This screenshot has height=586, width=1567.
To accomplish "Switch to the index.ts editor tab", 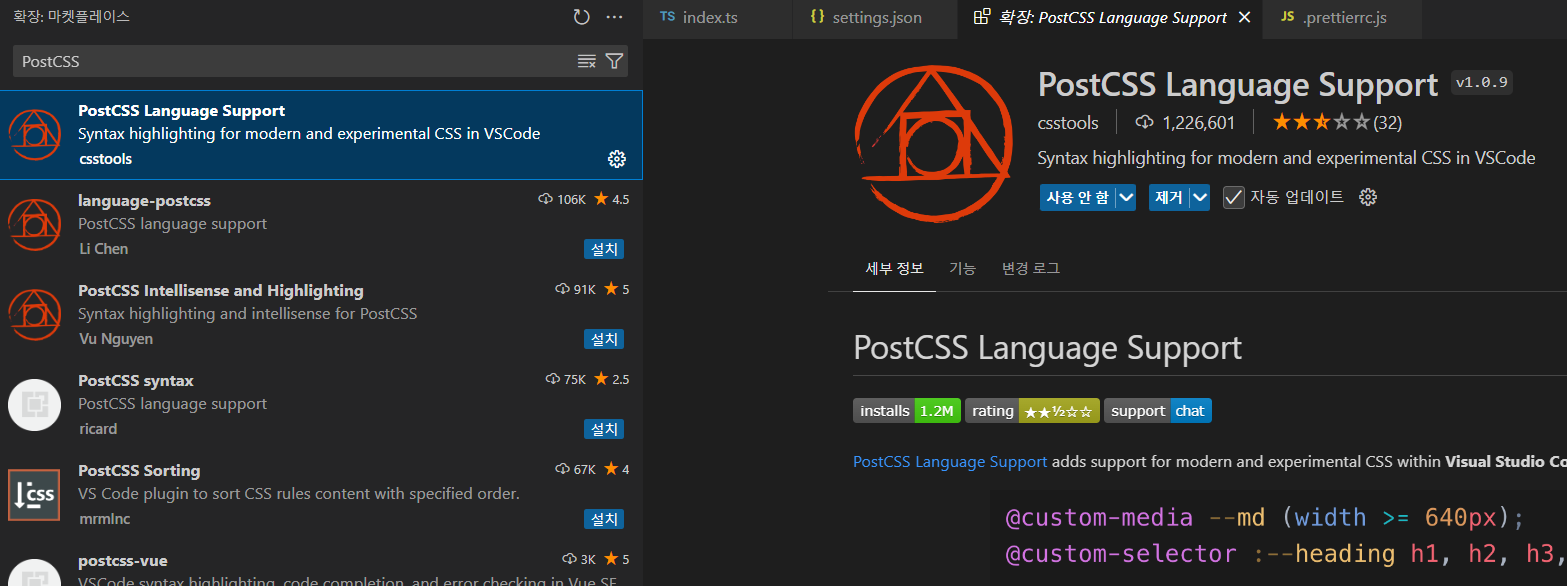I will click(718, 18).
